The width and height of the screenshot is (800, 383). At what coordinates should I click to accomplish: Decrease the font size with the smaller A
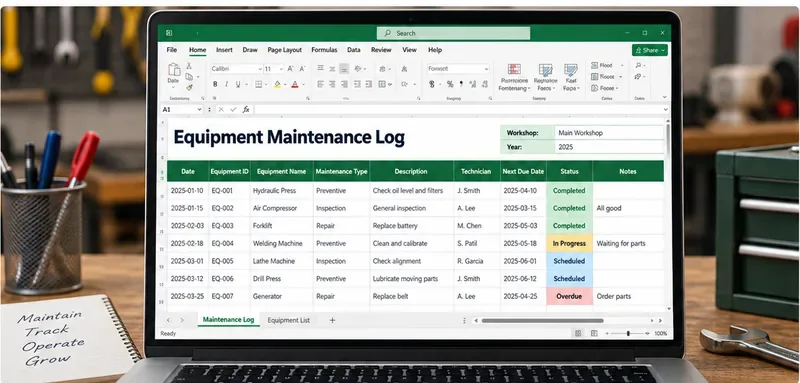pos(302,69)
